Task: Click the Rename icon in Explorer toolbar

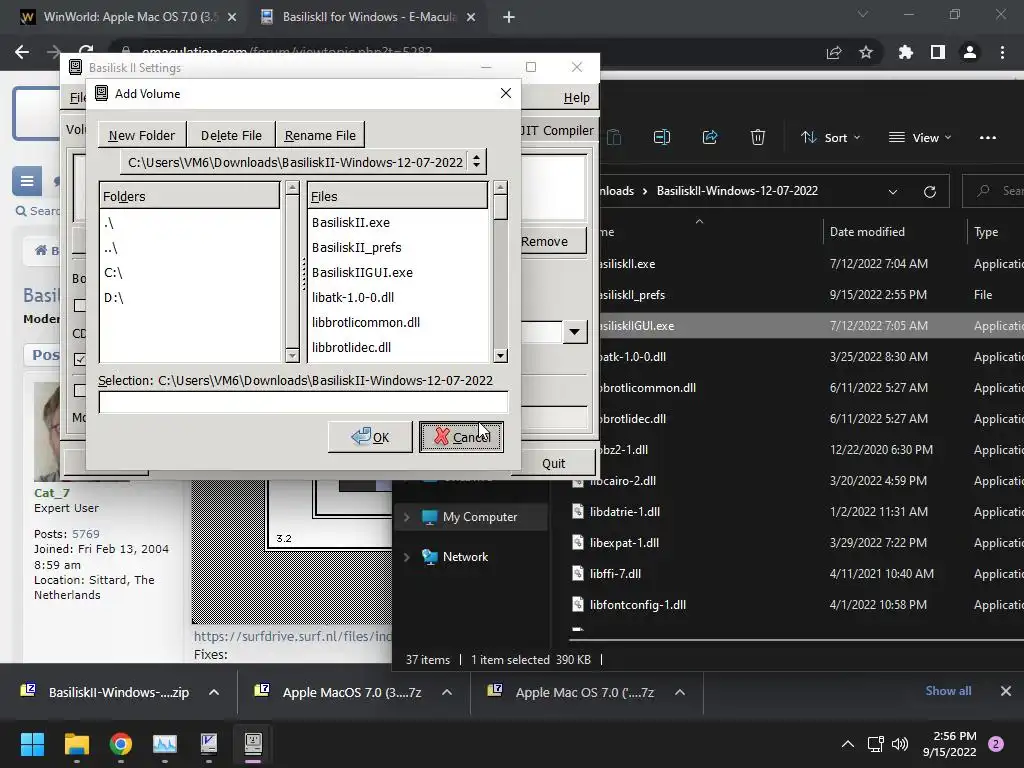Action: pyautogui.click(x=662, y=137)
